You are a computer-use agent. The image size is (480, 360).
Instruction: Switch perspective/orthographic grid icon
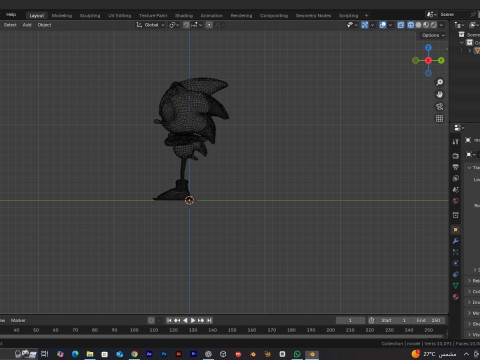(439, 118)
